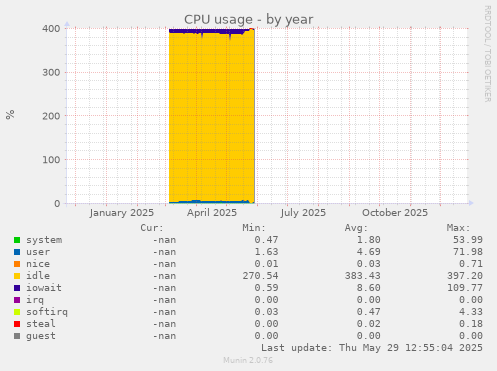Click the 'iowait' legend label
The width and height of the screenshot is (497, 371).
(44, 288)
